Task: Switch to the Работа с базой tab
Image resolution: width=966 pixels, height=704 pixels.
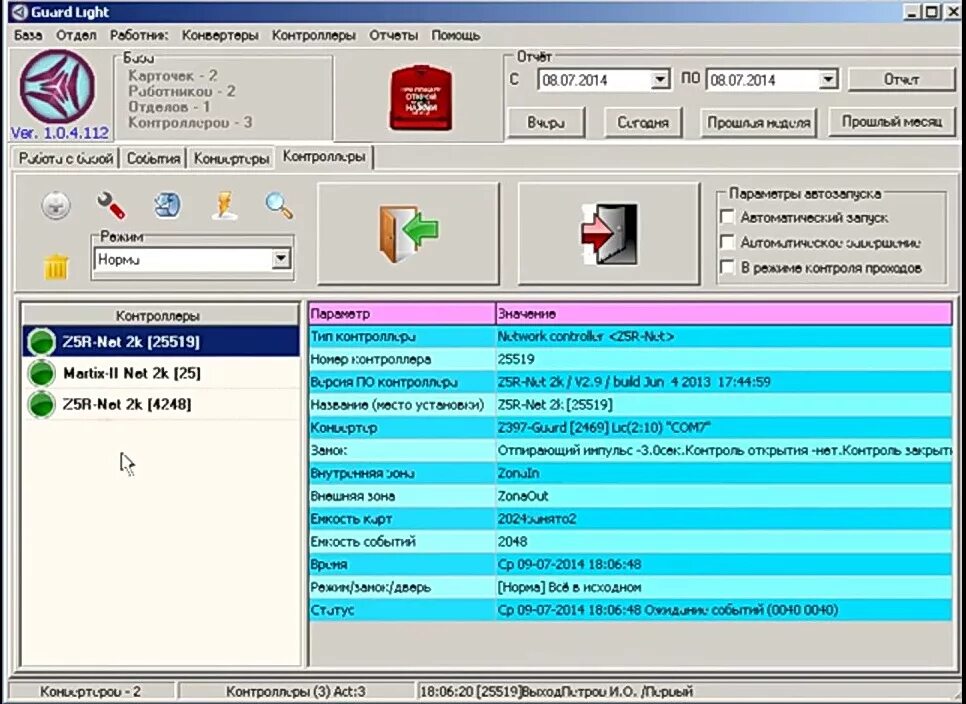Action: [66, 158]
